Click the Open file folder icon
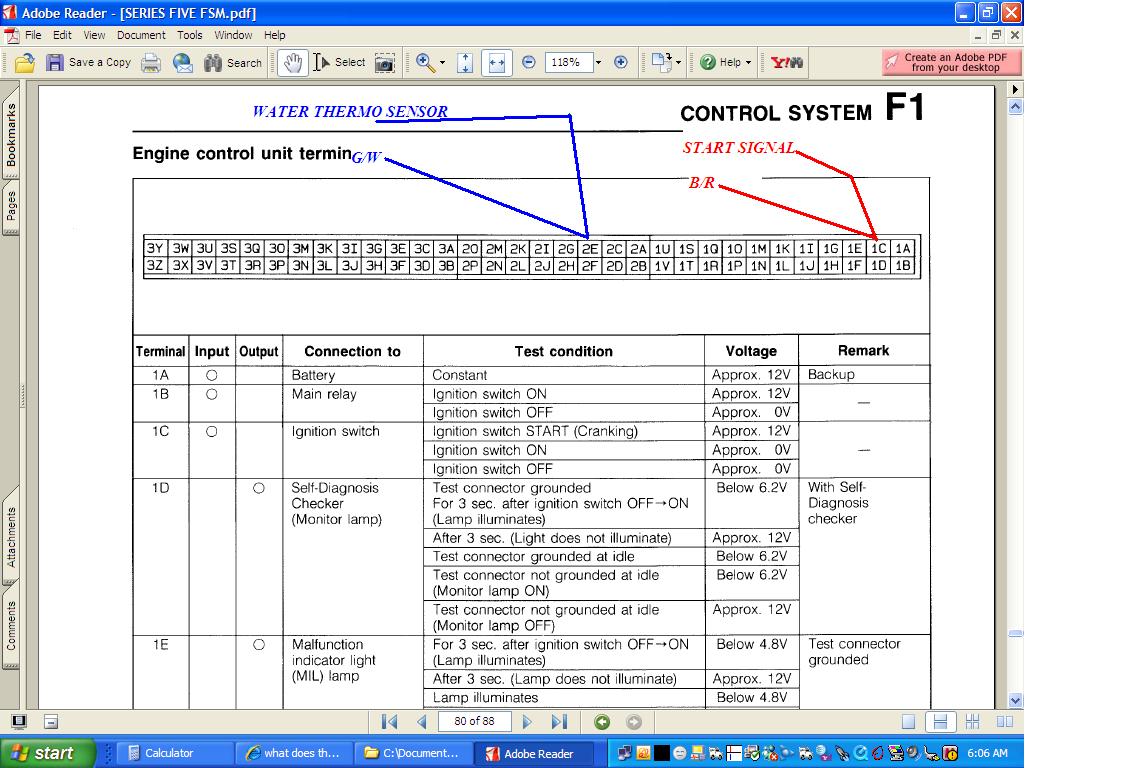The image size is (1140, 768). pos(25,63)
